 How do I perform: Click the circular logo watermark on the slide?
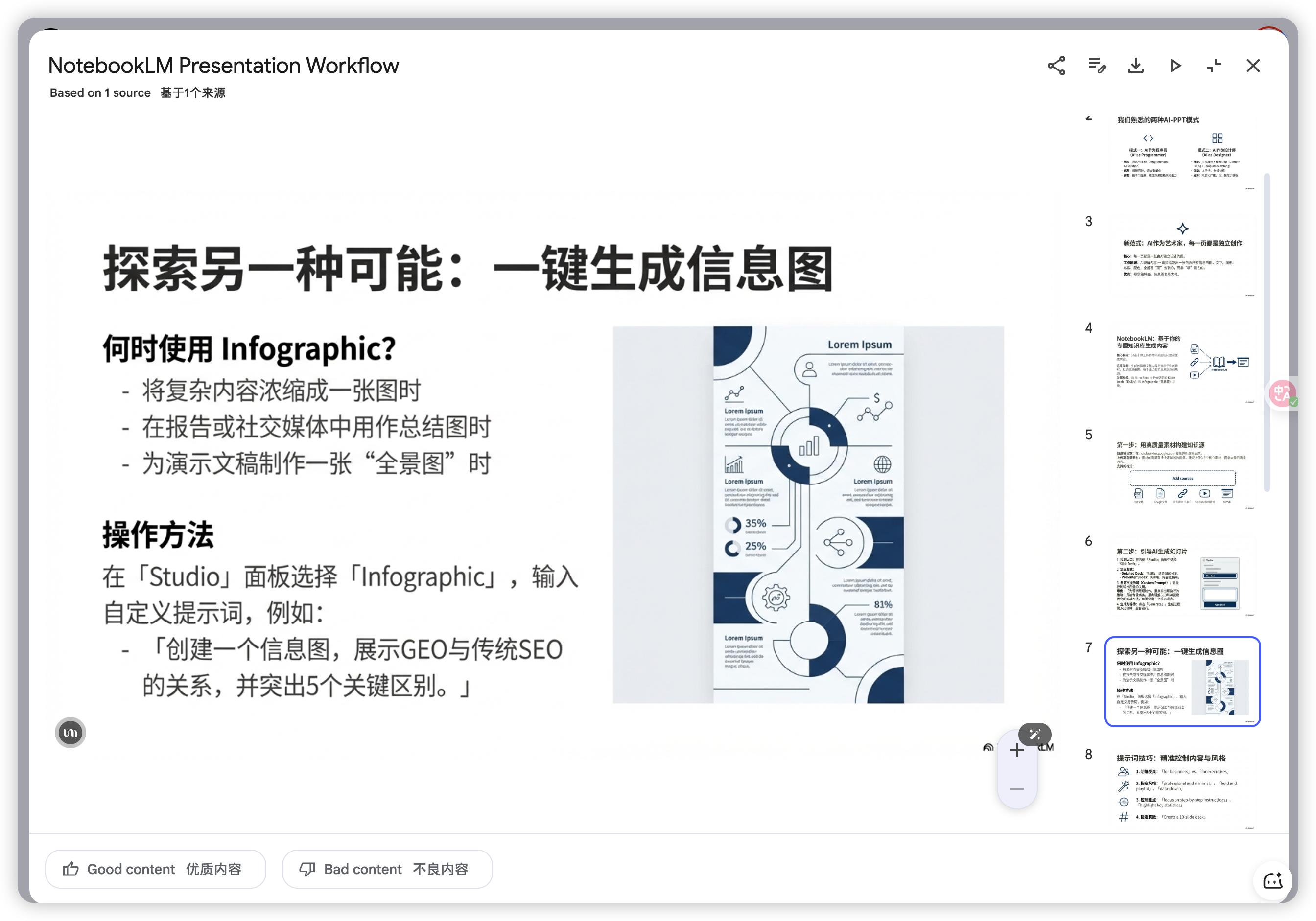click(70, 732)
